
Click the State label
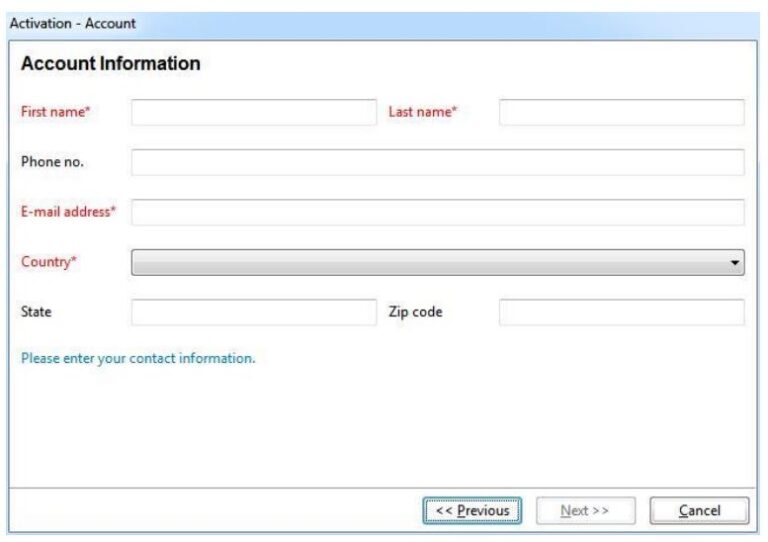pos(36,312)
